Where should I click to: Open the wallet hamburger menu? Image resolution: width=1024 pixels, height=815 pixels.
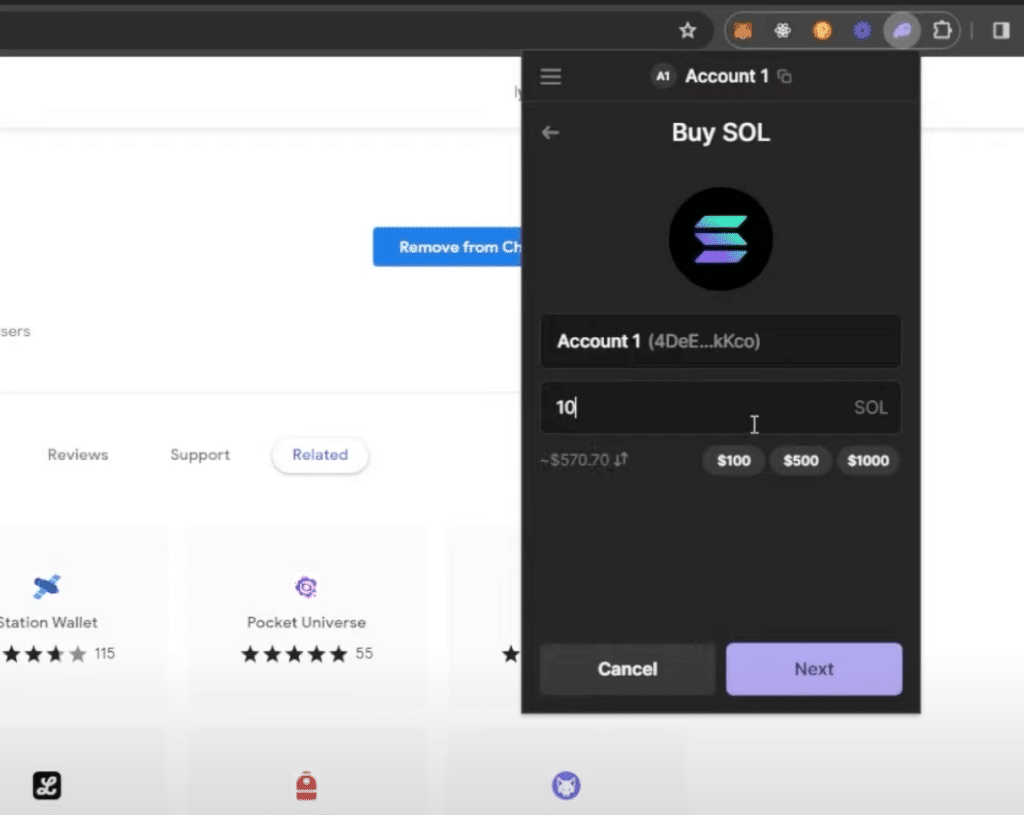tap(551, 76)
